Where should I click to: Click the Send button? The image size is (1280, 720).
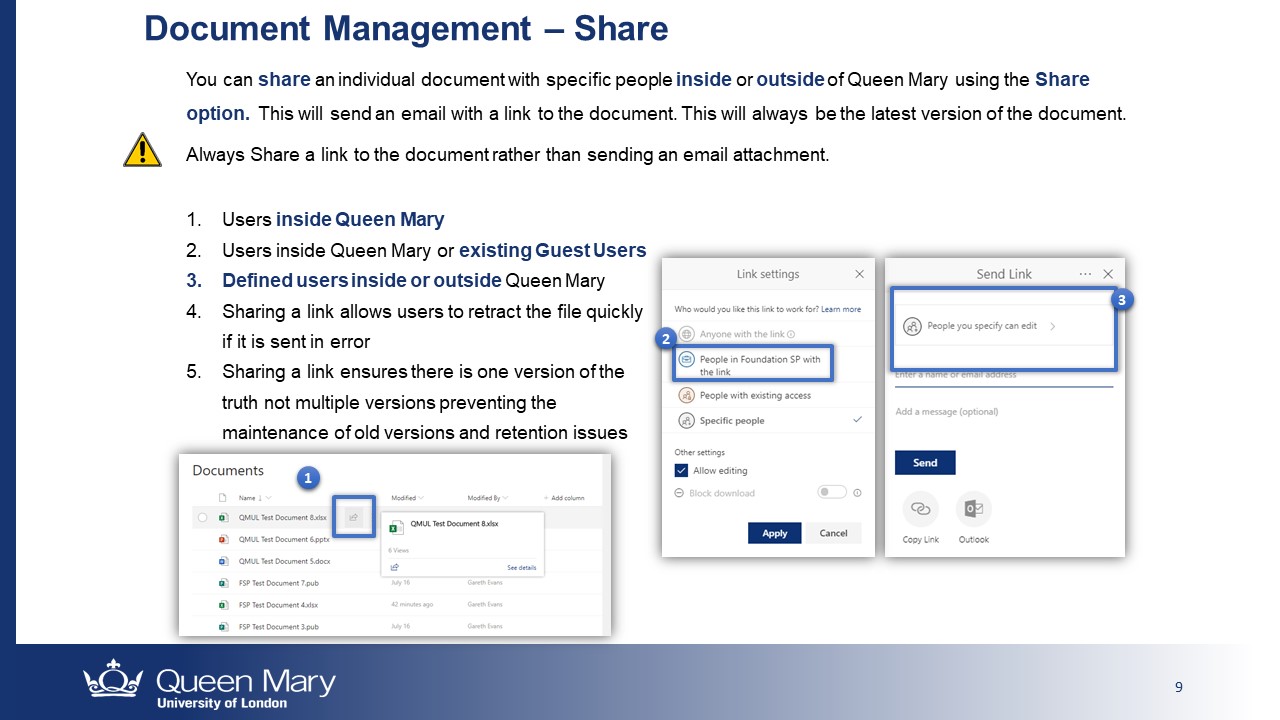click(x=925, y=462)
